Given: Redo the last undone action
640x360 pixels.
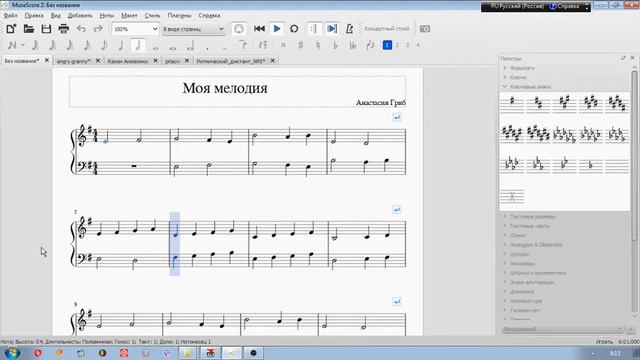Looking at the screenshot, I should click(x=98, y=29).
